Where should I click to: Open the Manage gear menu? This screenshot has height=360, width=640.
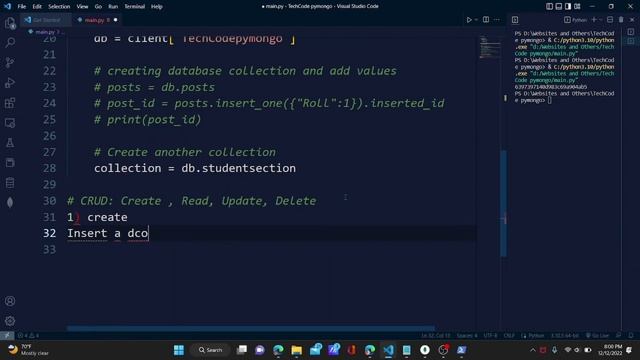pos(10,321)
